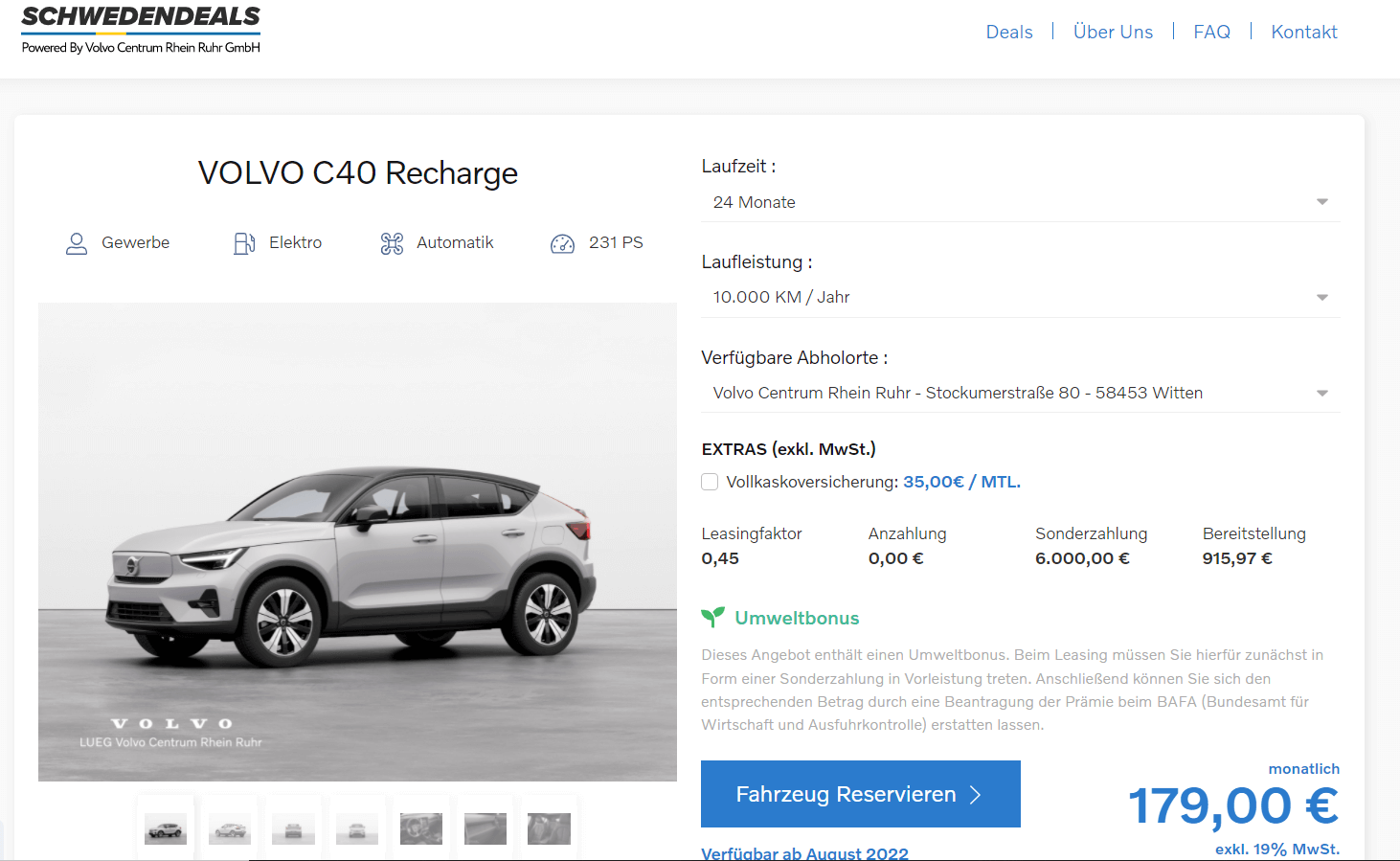The height and width of the screenshot is (861, 1400).
Task: Click the 179,00 € monthly price
Action: click(1233, 806)
